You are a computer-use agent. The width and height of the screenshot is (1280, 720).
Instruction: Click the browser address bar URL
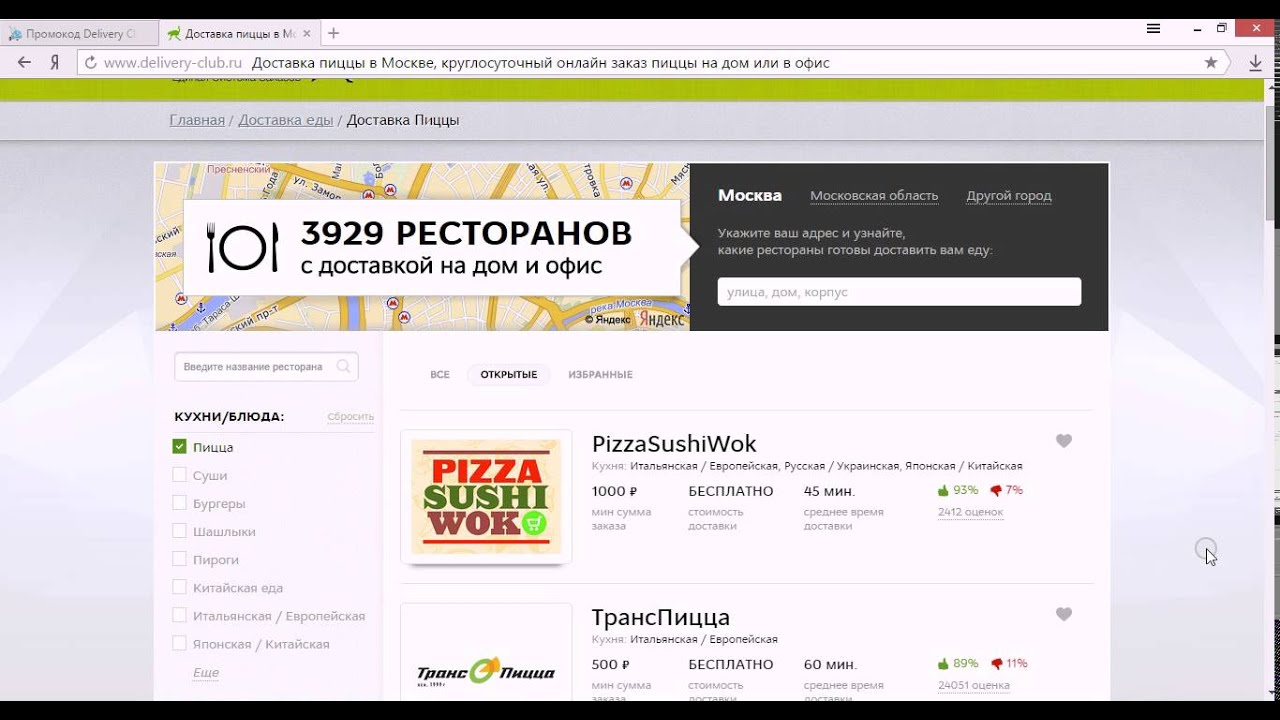coord(173,63)
